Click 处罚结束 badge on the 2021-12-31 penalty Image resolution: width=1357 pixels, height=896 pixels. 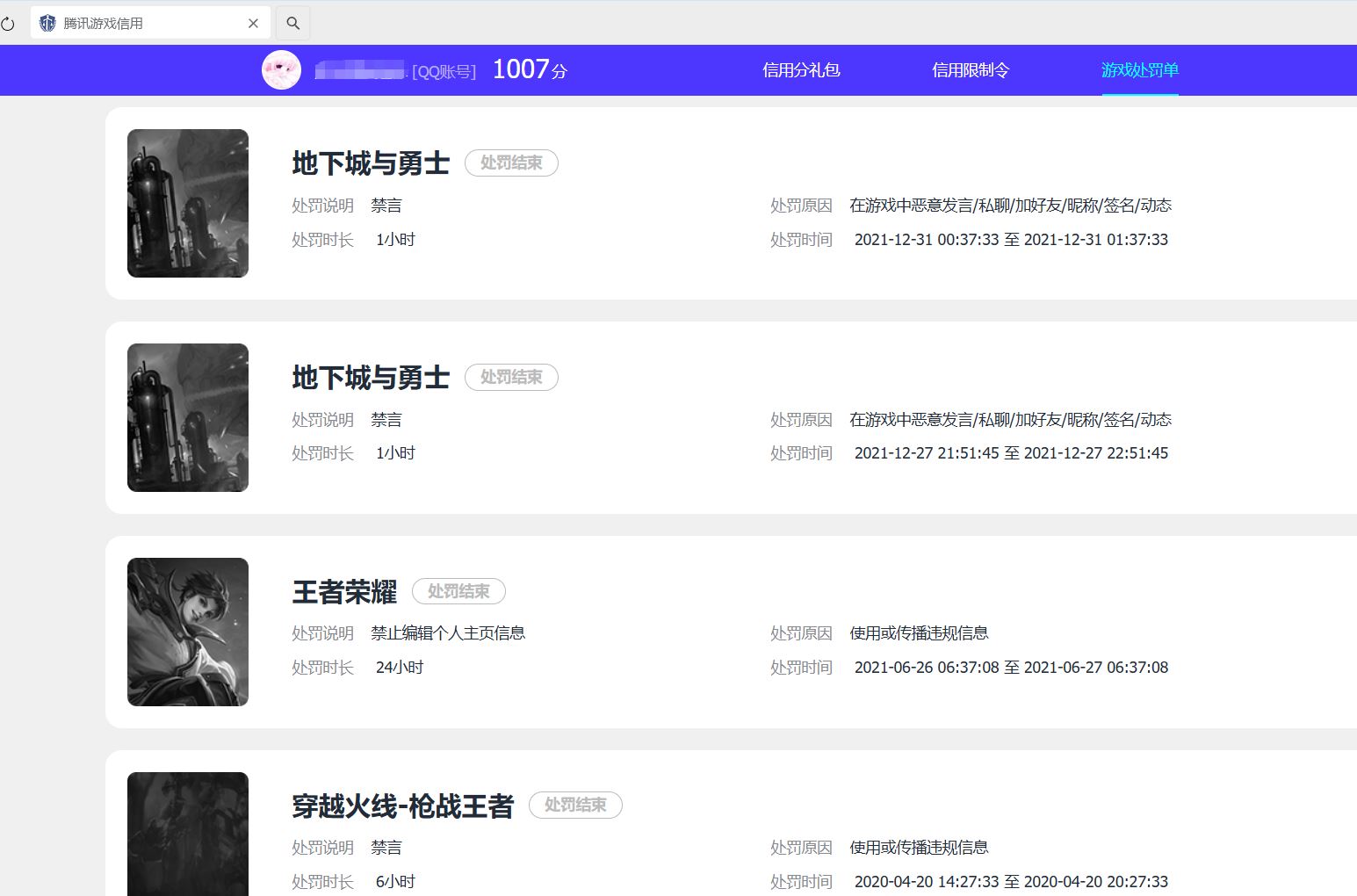[511, 163]
